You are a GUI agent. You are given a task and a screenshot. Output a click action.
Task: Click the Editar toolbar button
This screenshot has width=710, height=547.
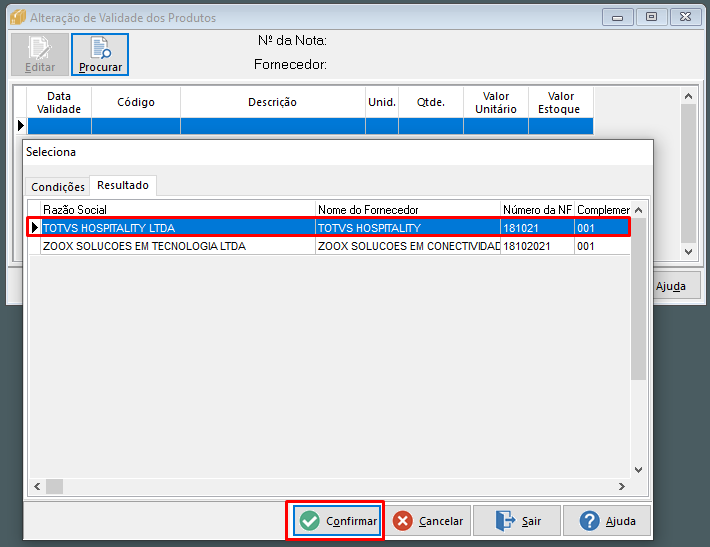click(x=40, y=54)
